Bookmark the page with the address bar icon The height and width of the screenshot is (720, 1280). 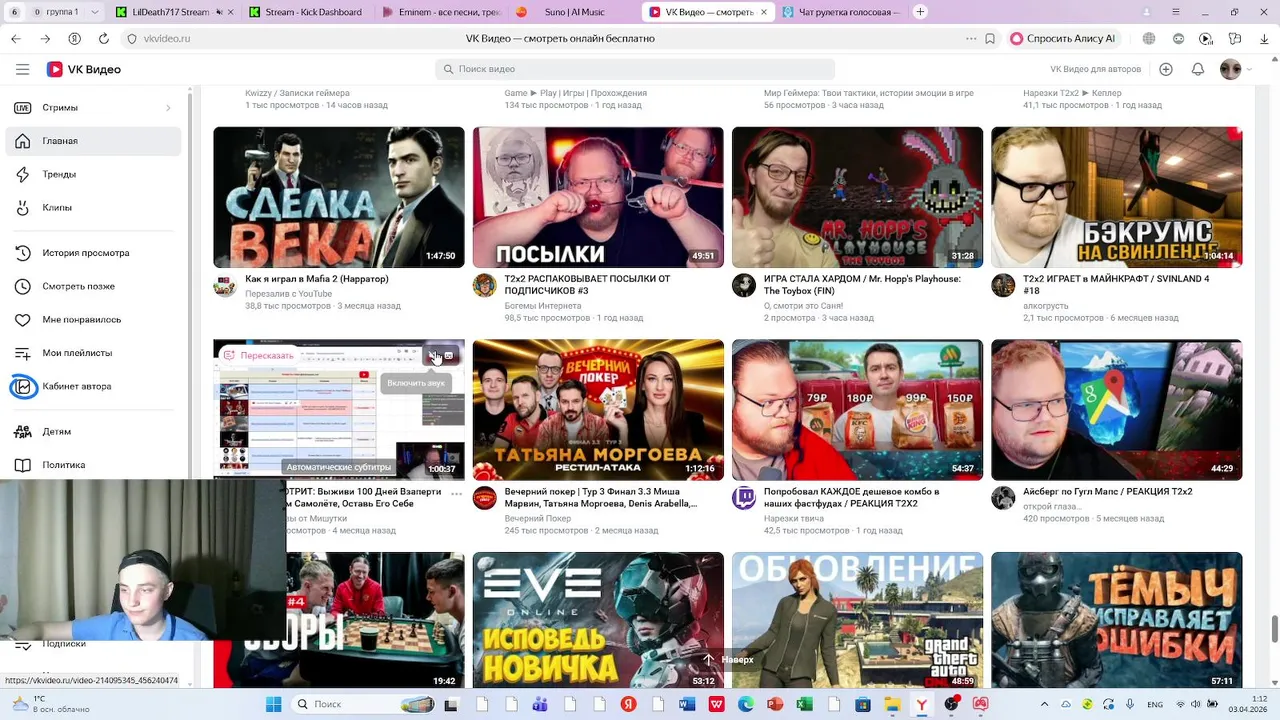click(990, 38)
